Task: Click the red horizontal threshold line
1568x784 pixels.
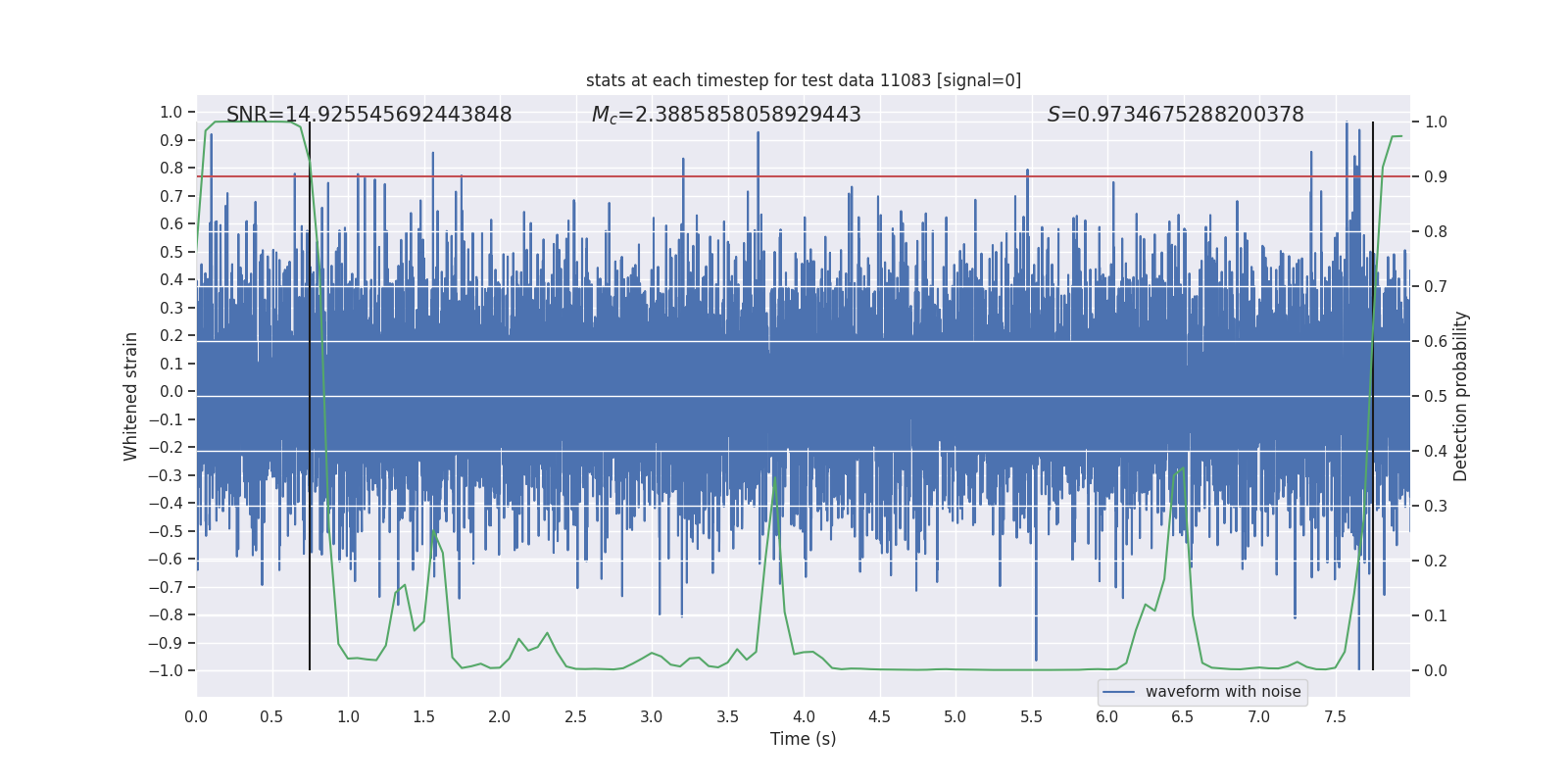Action: 804,176
